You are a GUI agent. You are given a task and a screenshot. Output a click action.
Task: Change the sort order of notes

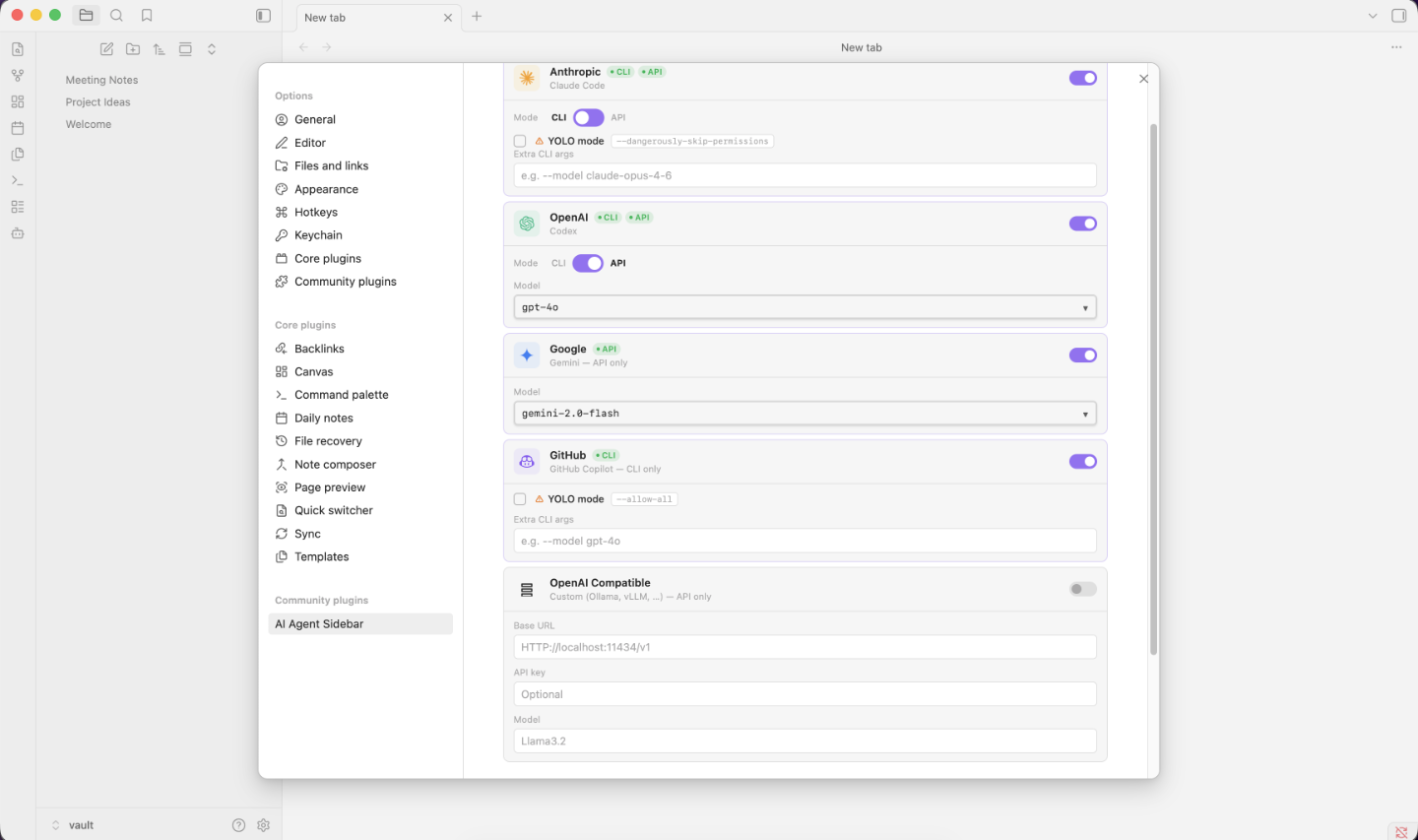pyautogui.click(x=159, y=48)
